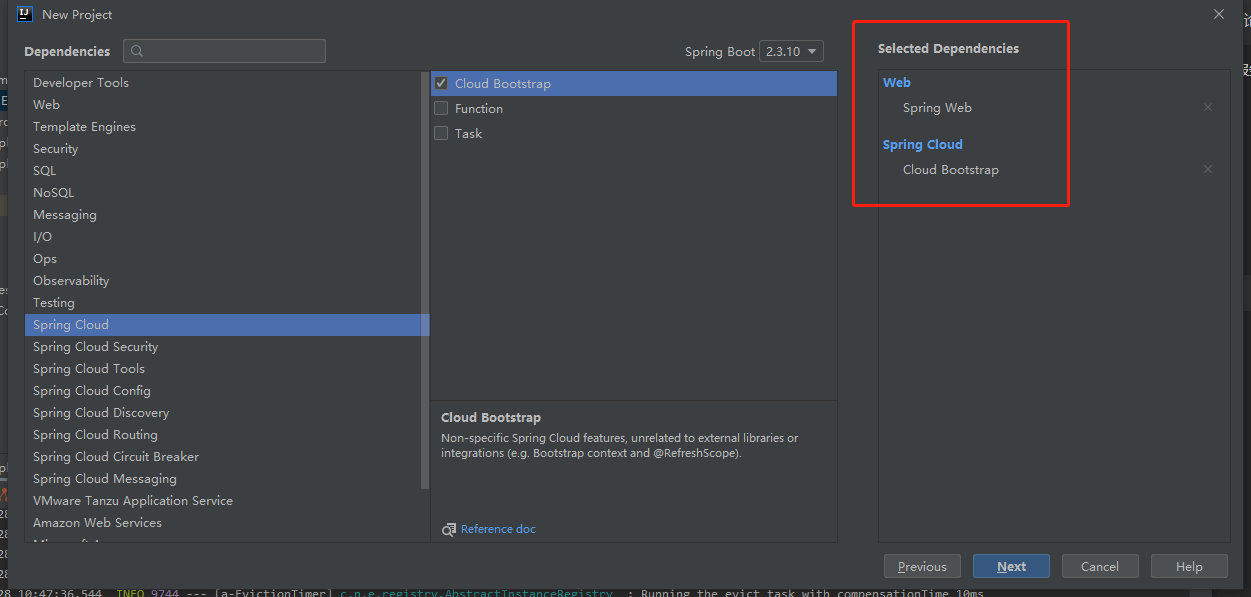Select the Spring Cloud Routing category
This screenshot has height=597, width=1251.
point(223,435)
